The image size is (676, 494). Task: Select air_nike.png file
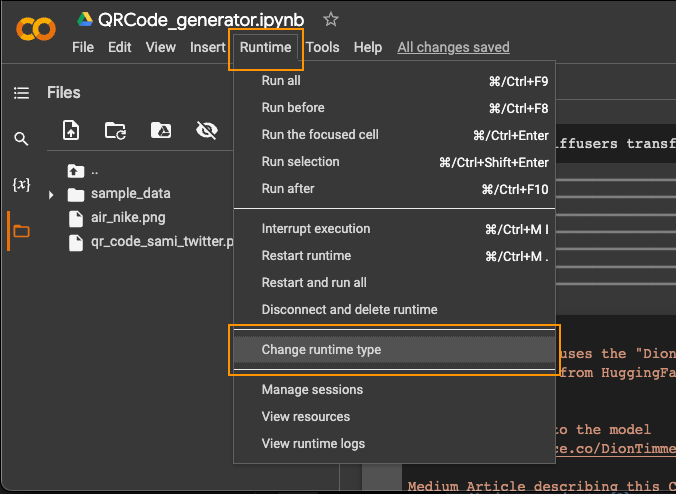128,218
